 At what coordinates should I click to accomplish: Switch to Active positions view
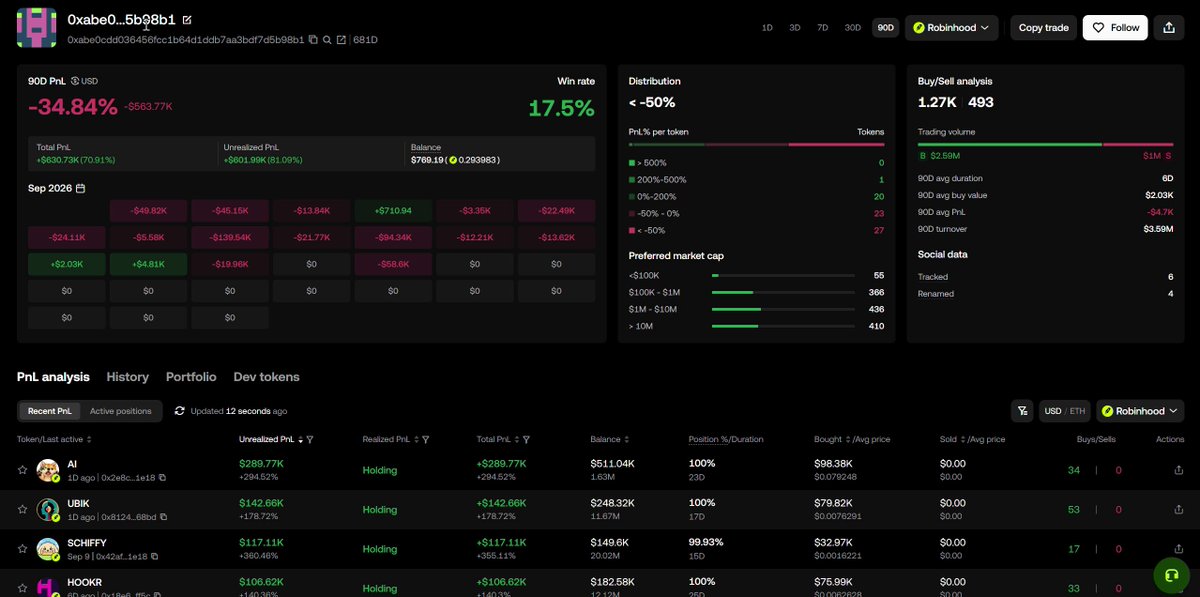pos(121,411)
